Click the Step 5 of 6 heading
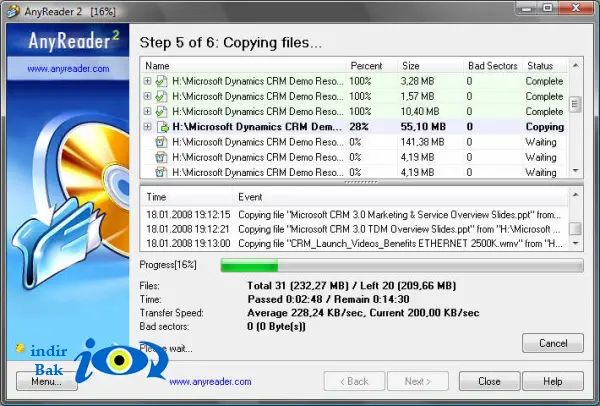 (x=231, y=42)
